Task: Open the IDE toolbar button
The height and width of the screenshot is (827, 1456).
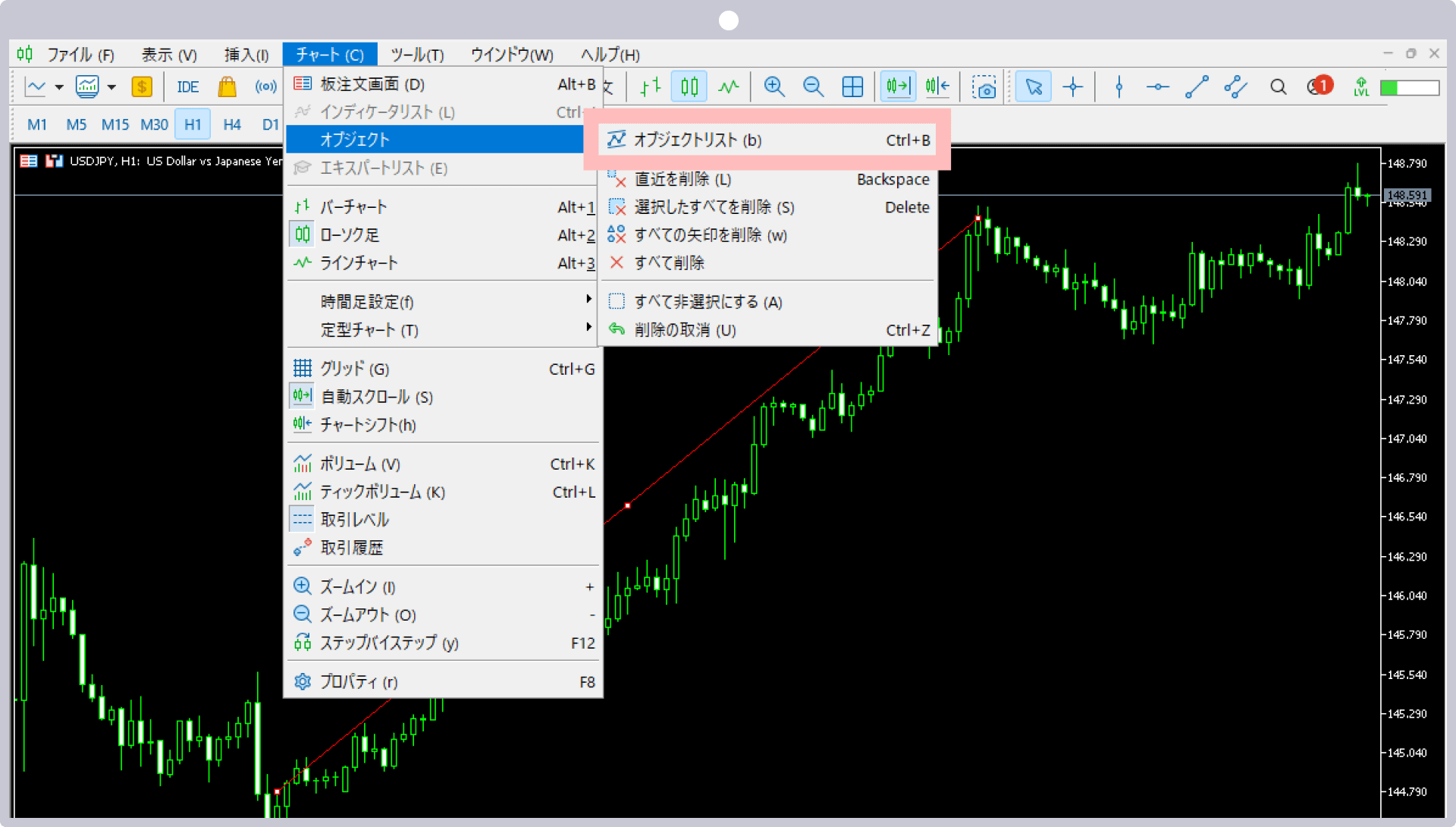Action: [188, 87]
